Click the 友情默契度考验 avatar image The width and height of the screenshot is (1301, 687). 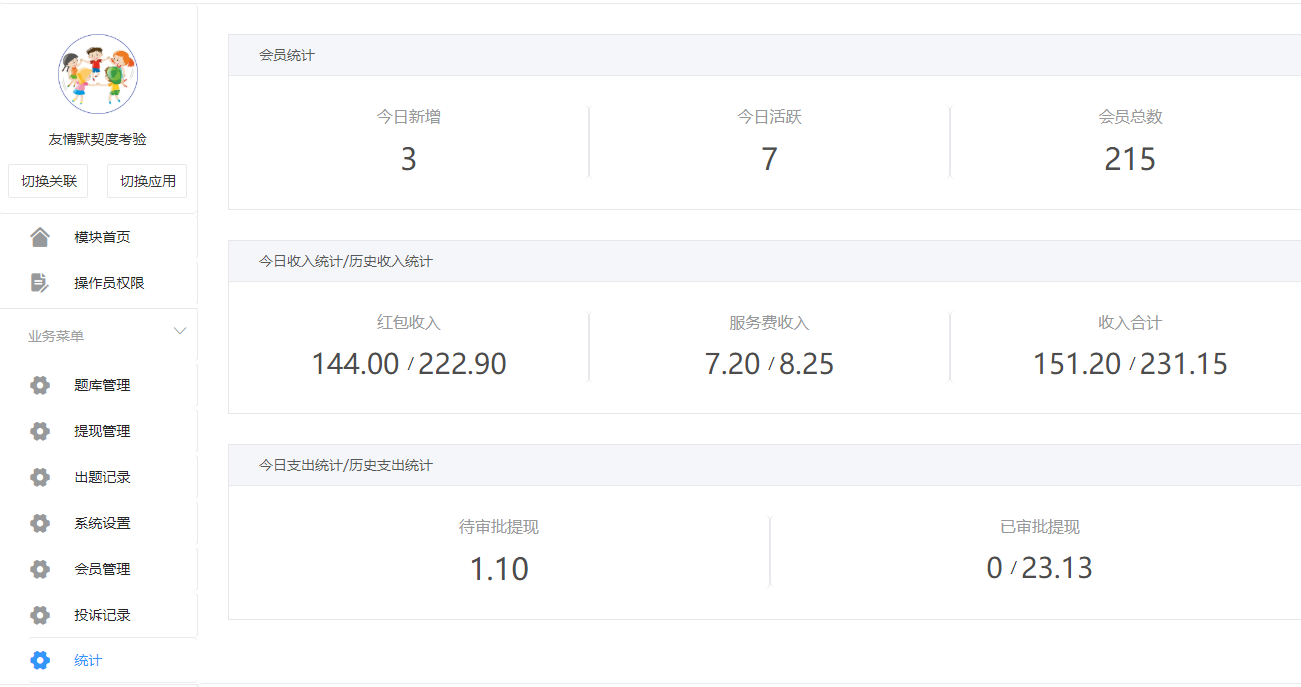point(98,74)
